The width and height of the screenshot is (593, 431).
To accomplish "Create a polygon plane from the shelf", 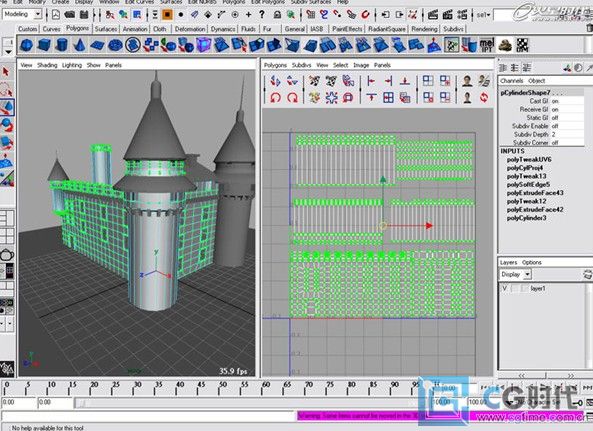I will point(97,45).
